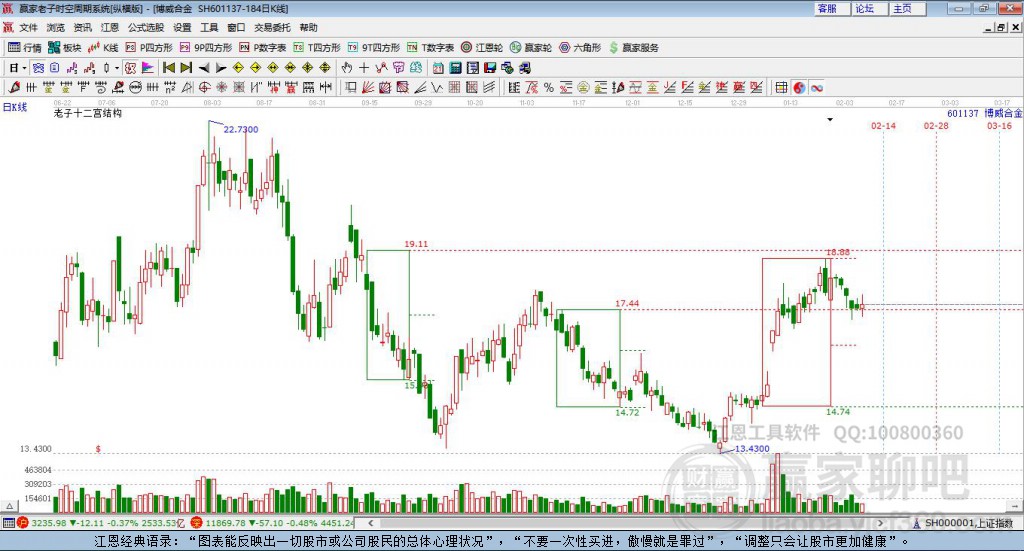Open the T数字表 tool
This screenshot has width=1024, height=551.
coord(430,48)
